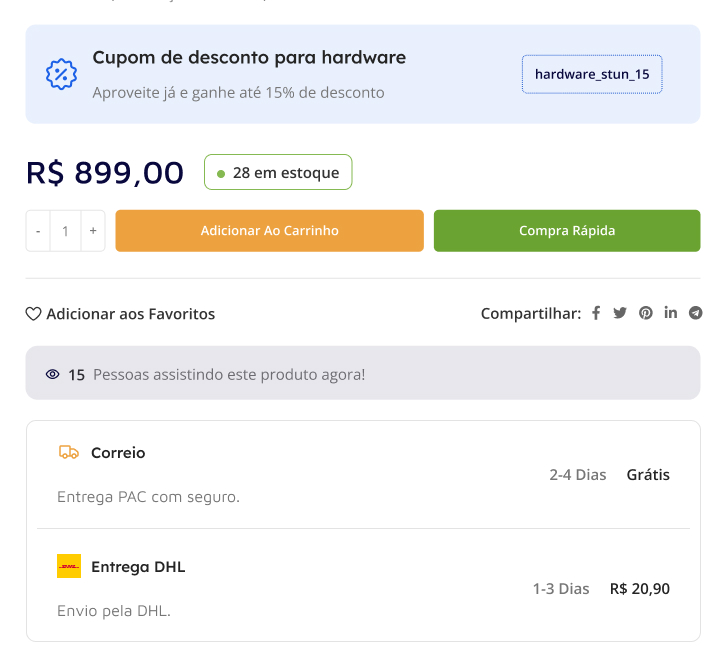The width and height of the screenshot is (728, 667).
Task: Share product on Twitter
Action: [620, 313]
